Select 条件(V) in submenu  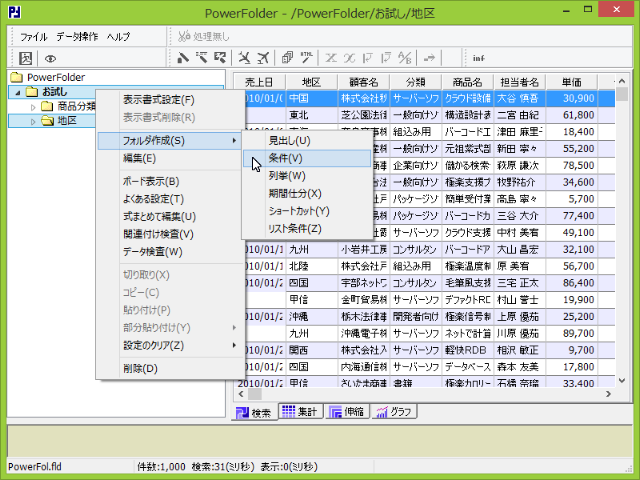pos(307,158)
